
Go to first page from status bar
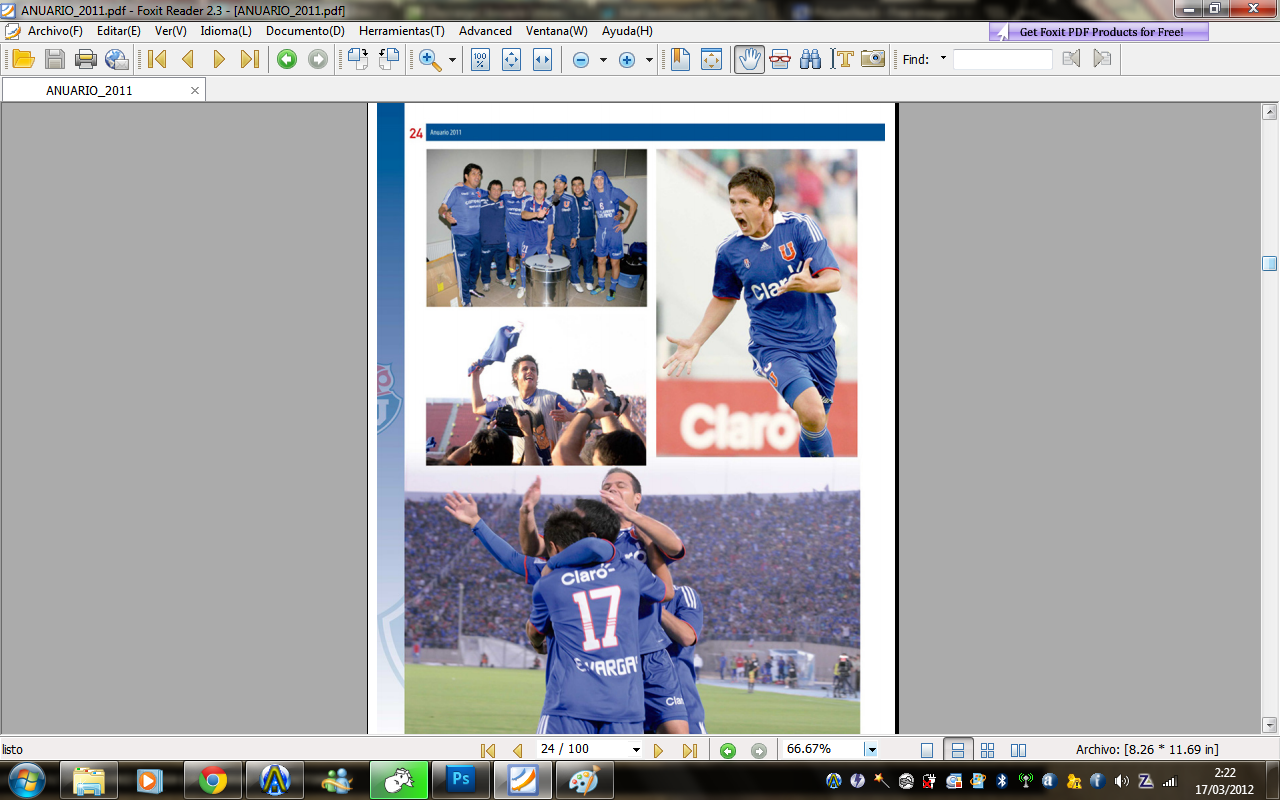pyautogui.click(x=488, y=750)
